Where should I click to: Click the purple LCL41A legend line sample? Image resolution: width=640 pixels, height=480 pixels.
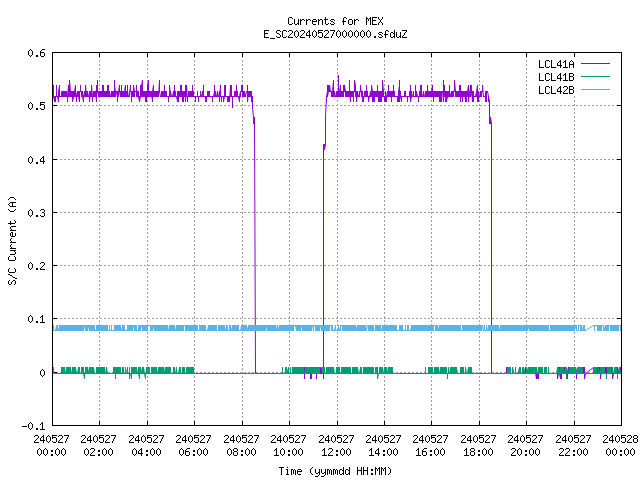click(595, 64)
